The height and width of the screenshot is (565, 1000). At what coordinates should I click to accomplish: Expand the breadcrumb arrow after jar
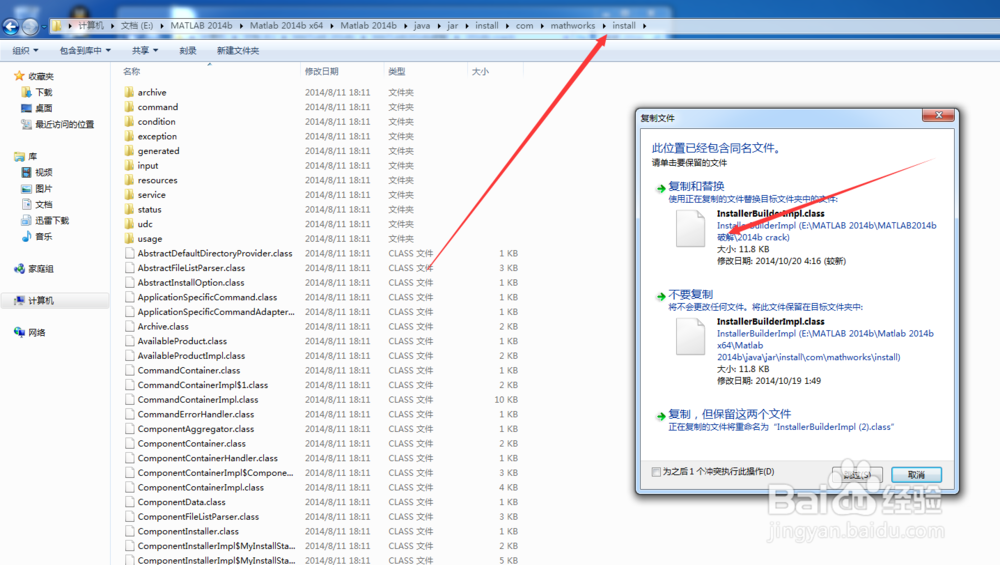pos(467,26)
